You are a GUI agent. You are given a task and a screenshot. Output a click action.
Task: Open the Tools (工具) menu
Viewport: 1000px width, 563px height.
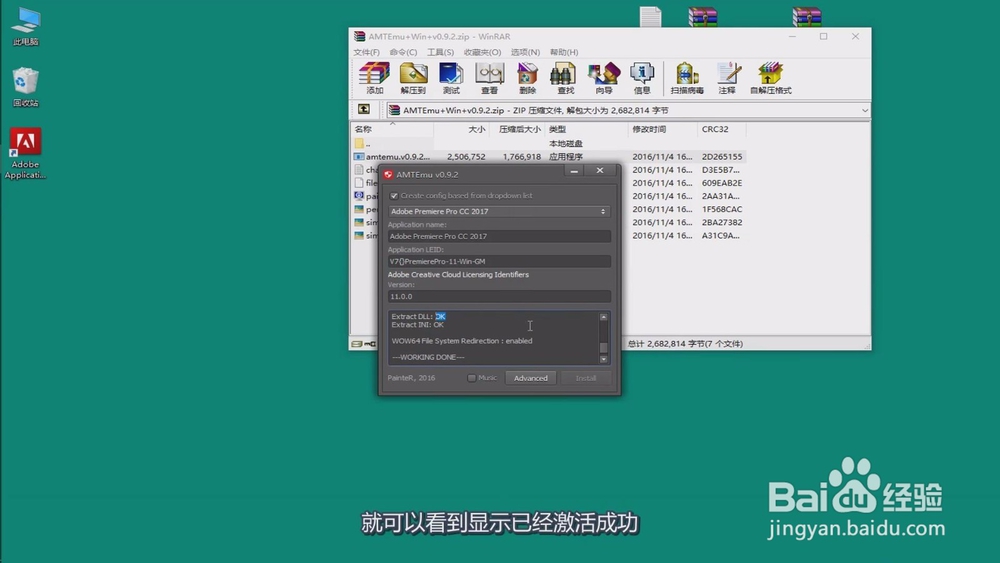[440, 52]
